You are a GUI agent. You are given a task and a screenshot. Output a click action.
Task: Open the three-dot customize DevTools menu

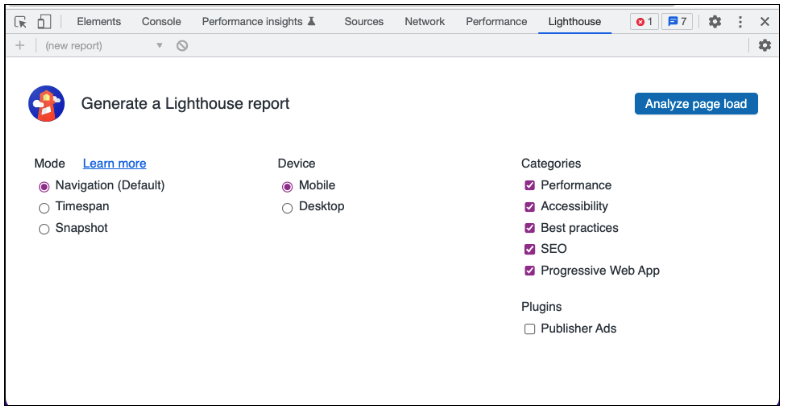pyautogui.click(x=740, y=22)
